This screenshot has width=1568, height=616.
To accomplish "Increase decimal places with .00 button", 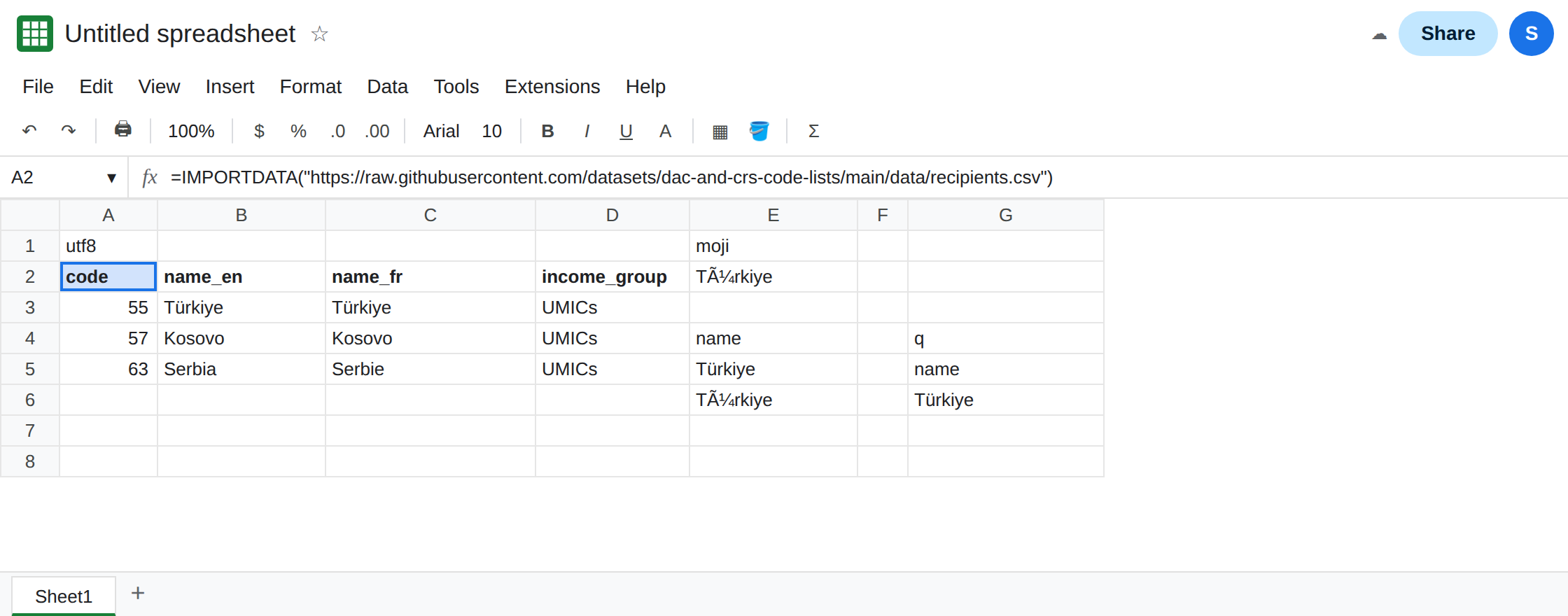I will [377, 131].
